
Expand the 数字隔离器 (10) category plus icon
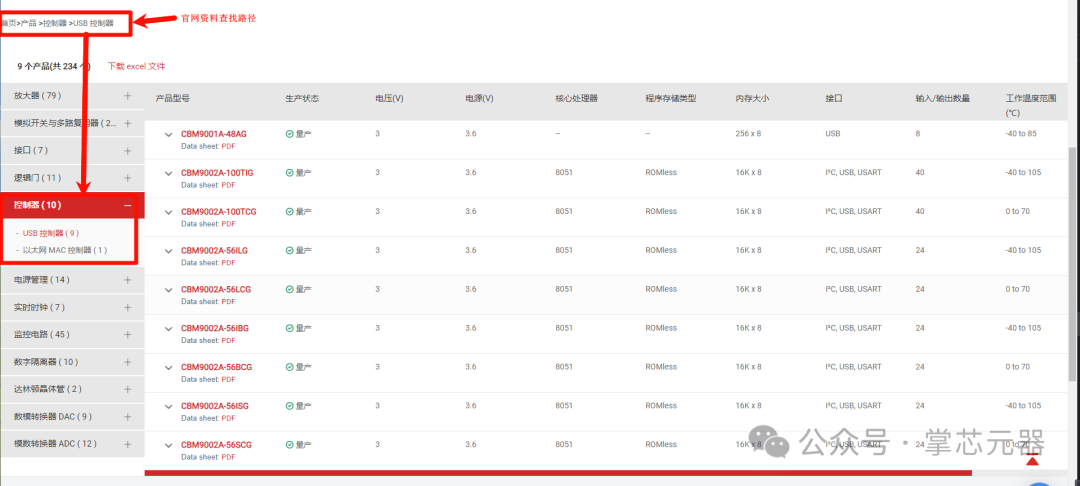click(127, 362)
